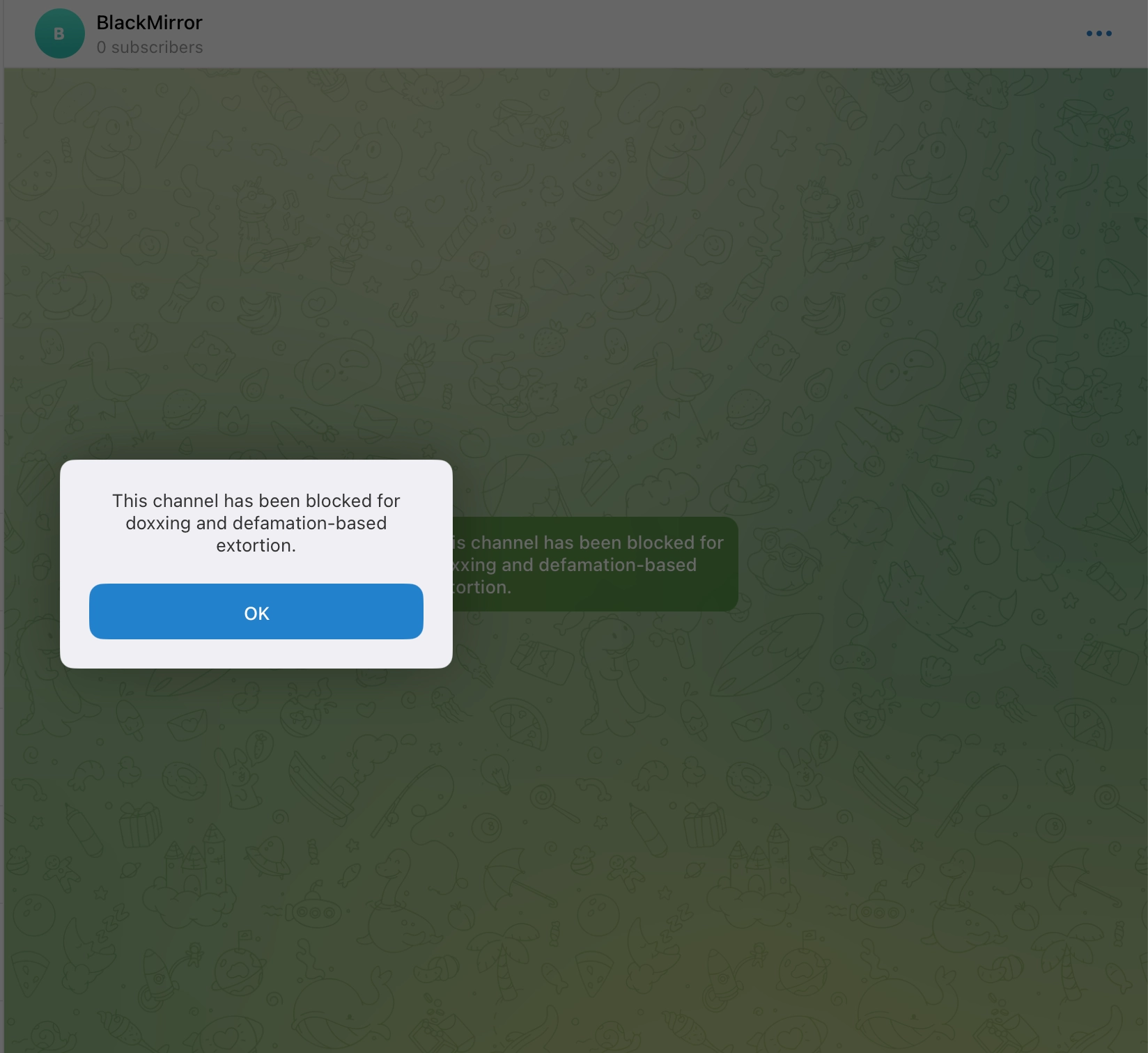Click OK to dismiss the blocked dialog

click(x=256, y=611)
